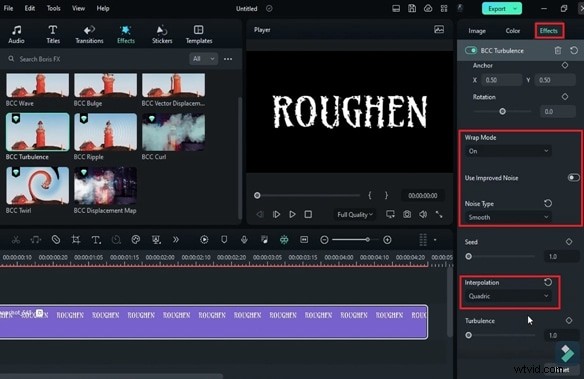The image size is (584, 379).
Task: Click the save project icon in title bar
Action: tap(412, 8)
